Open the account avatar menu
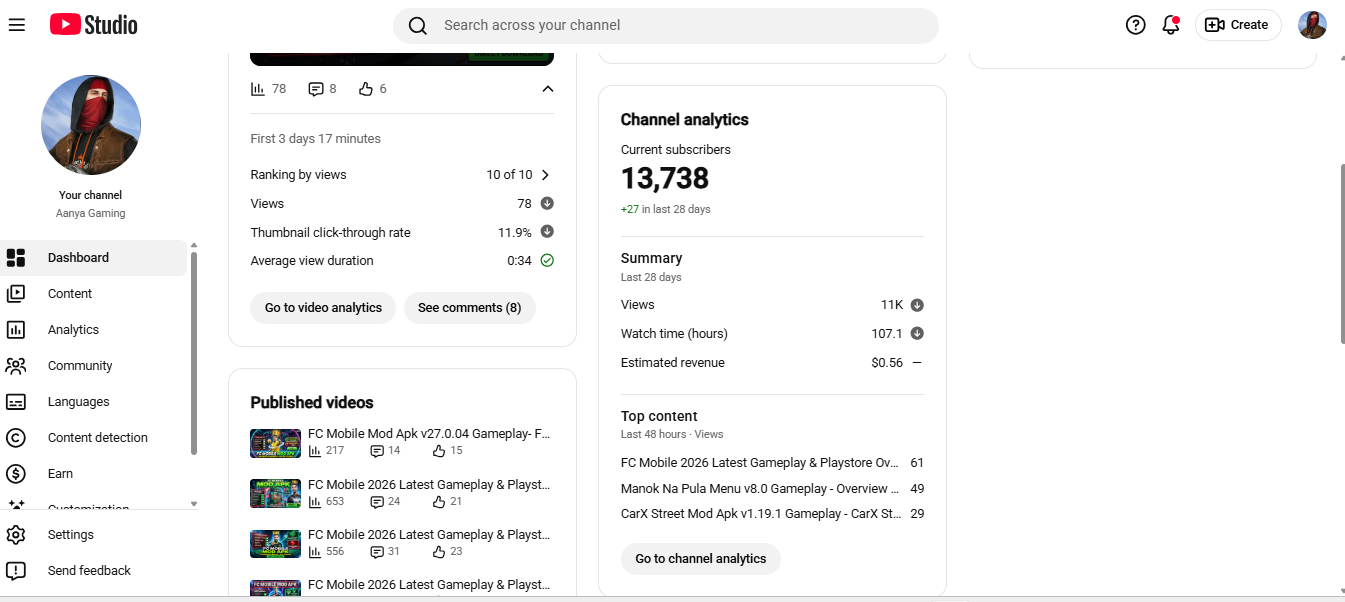The height and width of the screenshot is (602, 1345). [1312, 25]
